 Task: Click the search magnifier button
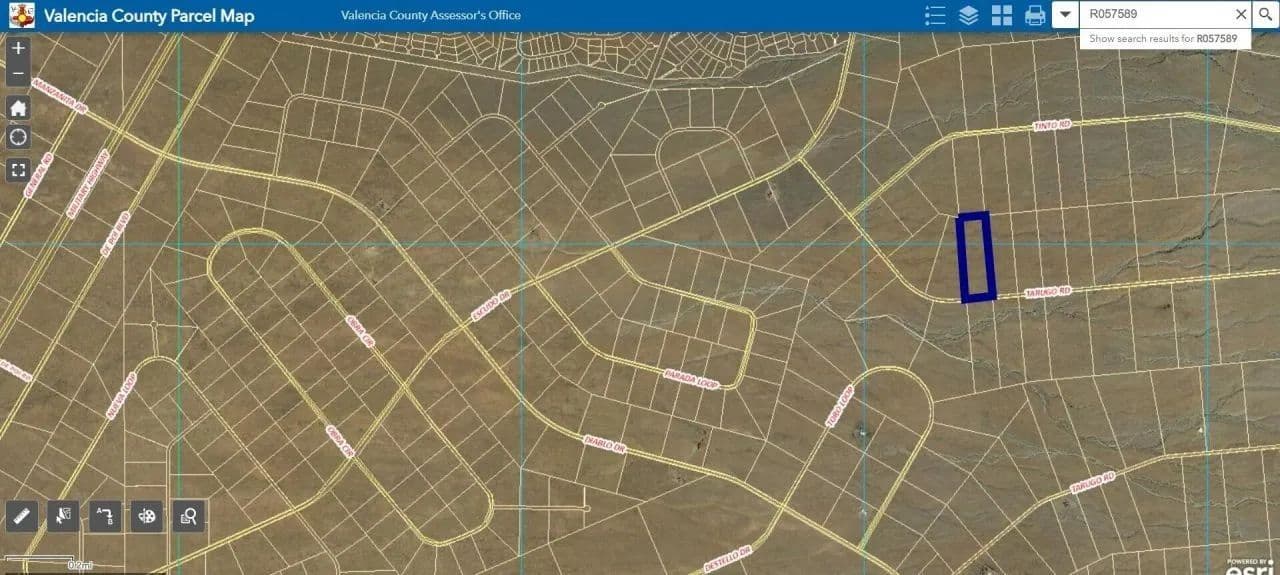pyautogui.click(x=1265, y=15)
